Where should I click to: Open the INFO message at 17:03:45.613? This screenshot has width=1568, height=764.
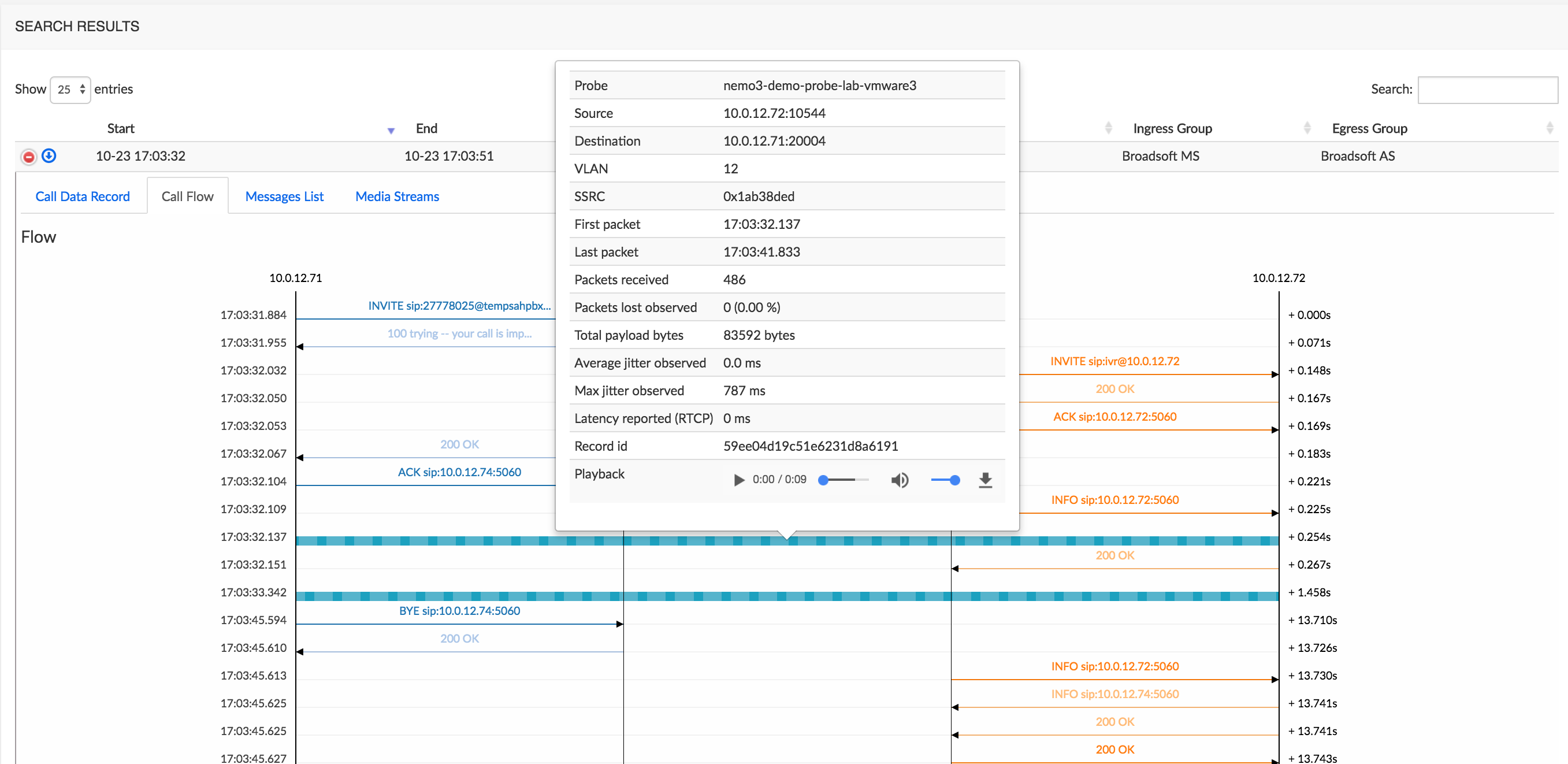click(x=1114, y=666)
